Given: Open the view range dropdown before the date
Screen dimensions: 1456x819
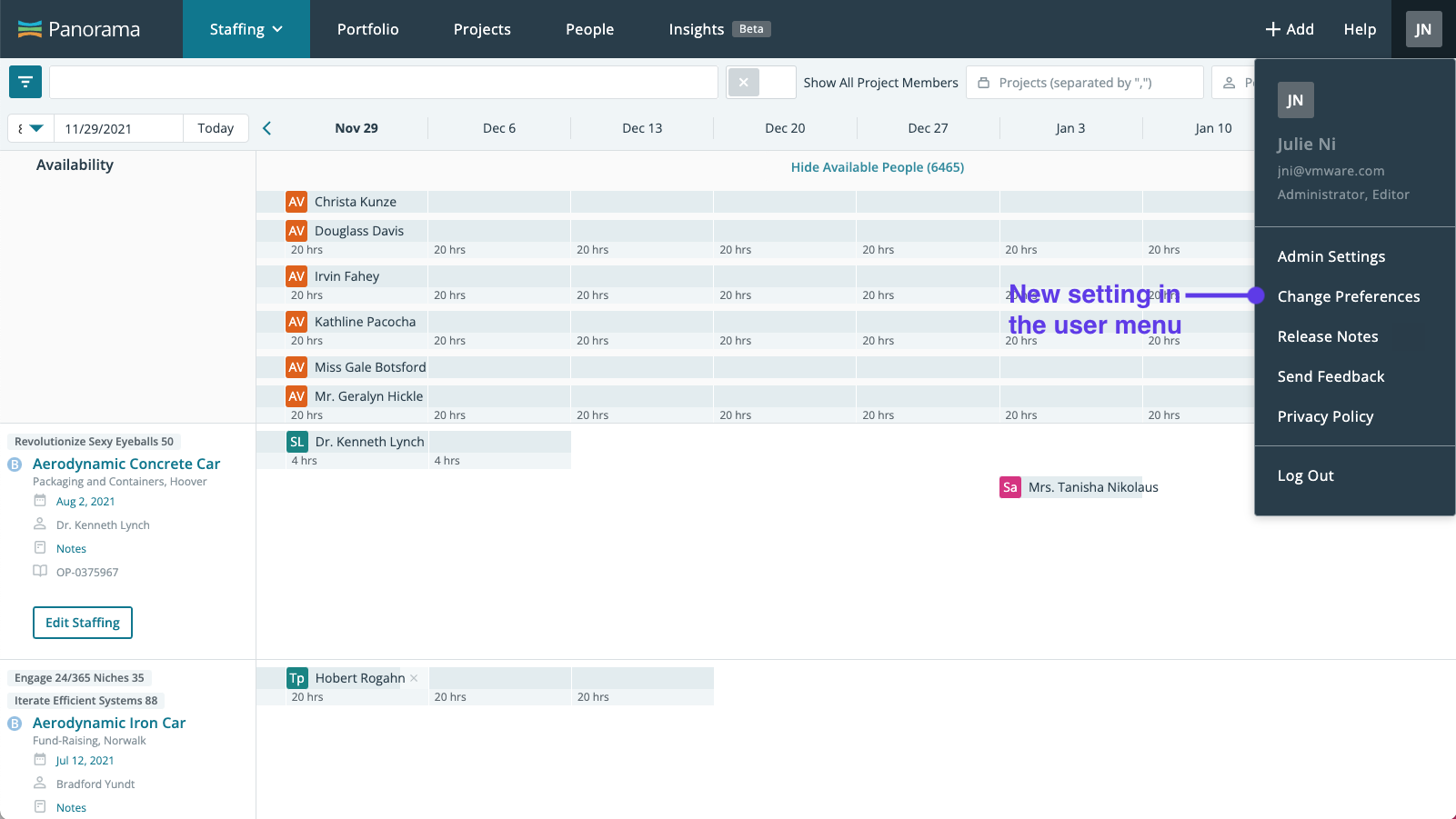Looking at the screenshot, I should point(31,128).
